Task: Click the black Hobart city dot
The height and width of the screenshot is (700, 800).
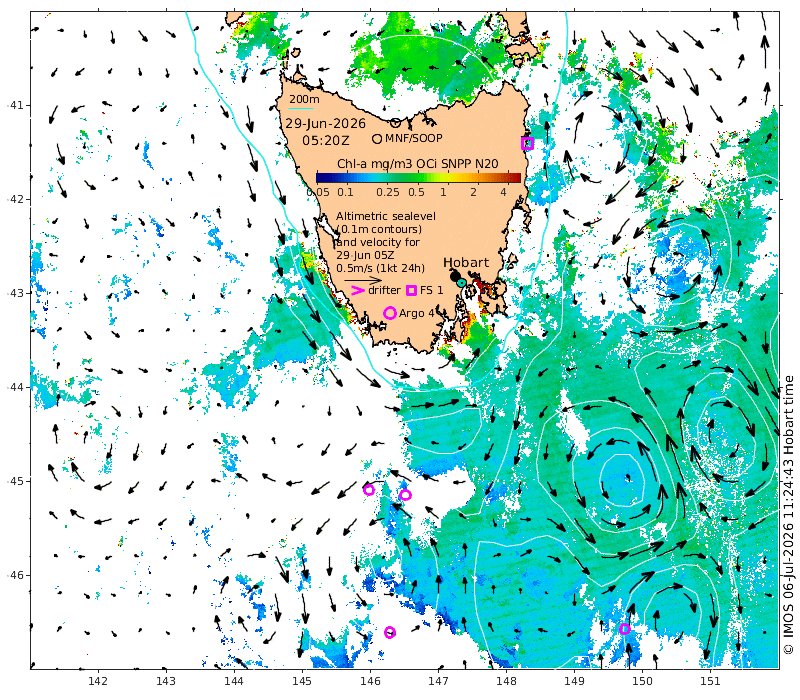Action: point(454,276)
